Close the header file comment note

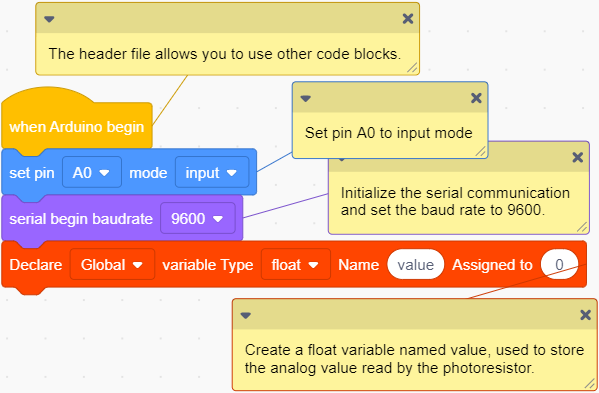[408, 19]
